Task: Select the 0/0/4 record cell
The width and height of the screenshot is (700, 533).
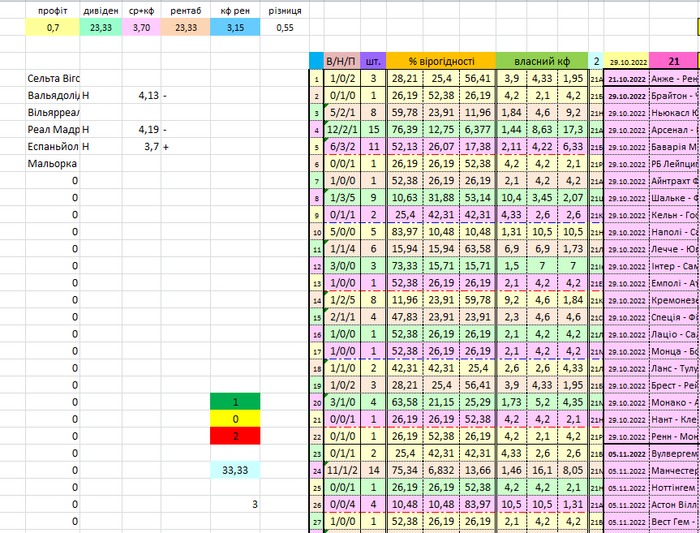Action: pos(342,504)
